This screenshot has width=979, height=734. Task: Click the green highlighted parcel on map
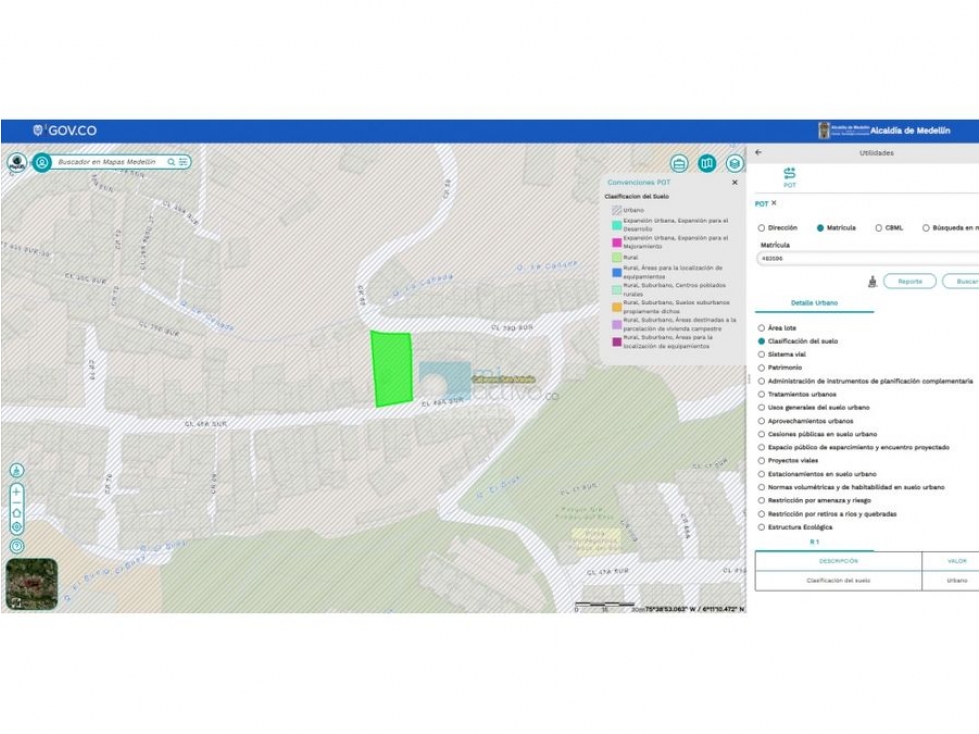pyautogui.click(x=392, y=368)
